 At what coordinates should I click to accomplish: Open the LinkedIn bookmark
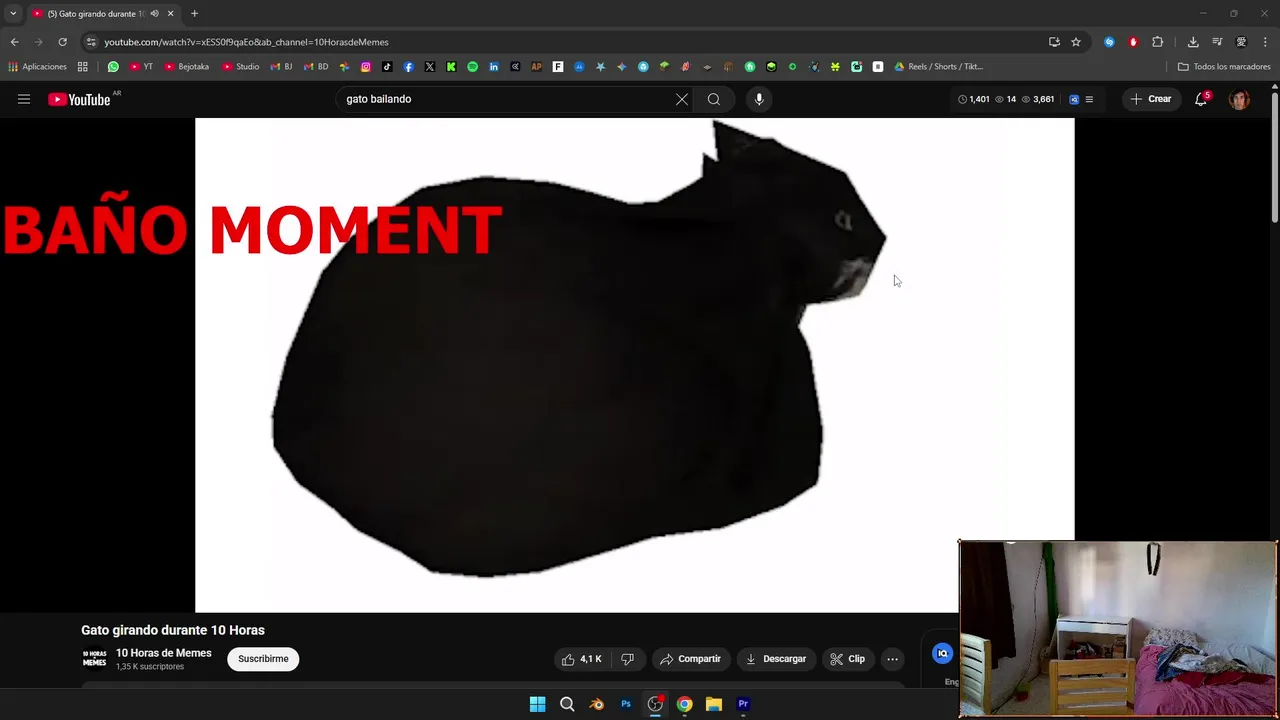point(494,67)
